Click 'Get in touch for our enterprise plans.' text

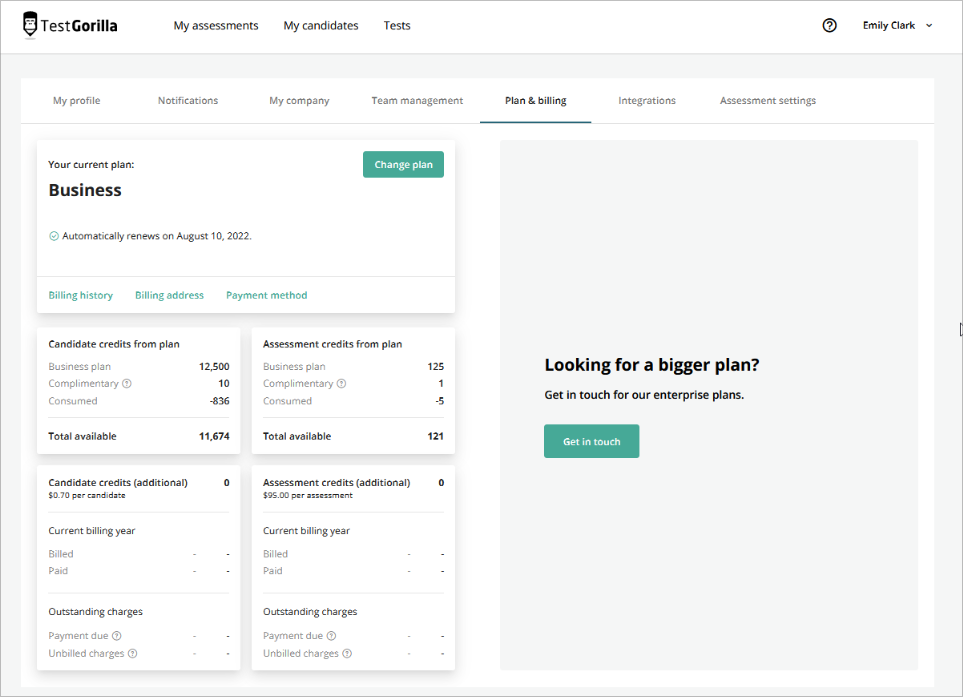coord(644,395)
